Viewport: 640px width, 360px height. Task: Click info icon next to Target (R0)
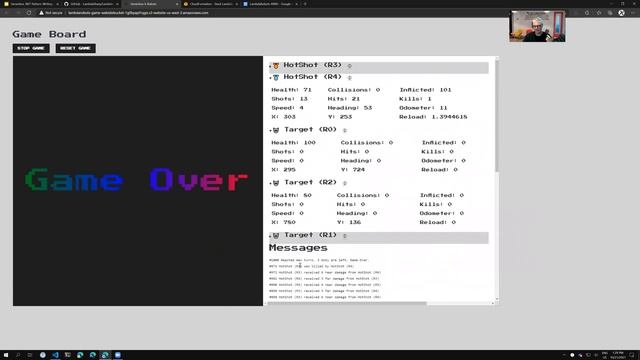point(345,130)
